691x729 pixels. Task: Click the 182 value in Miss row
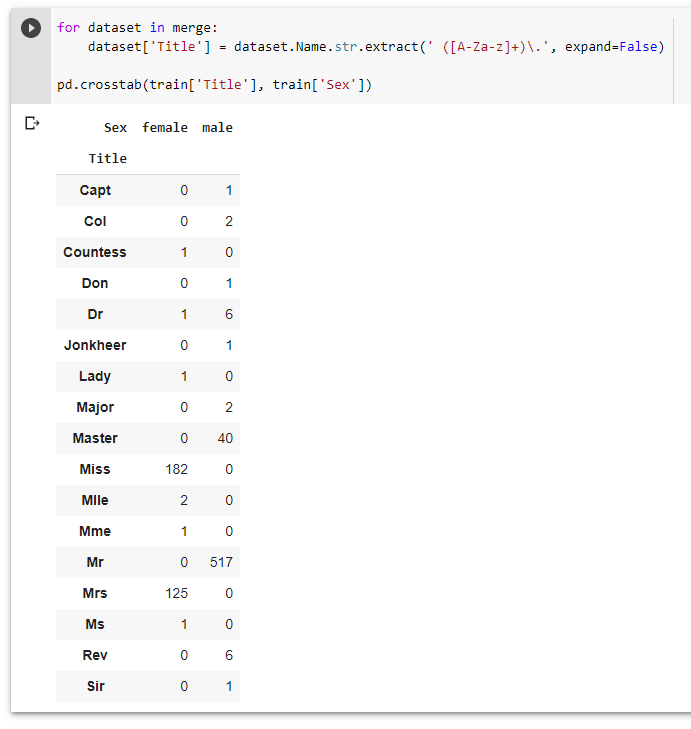click(x=177, y=469)
